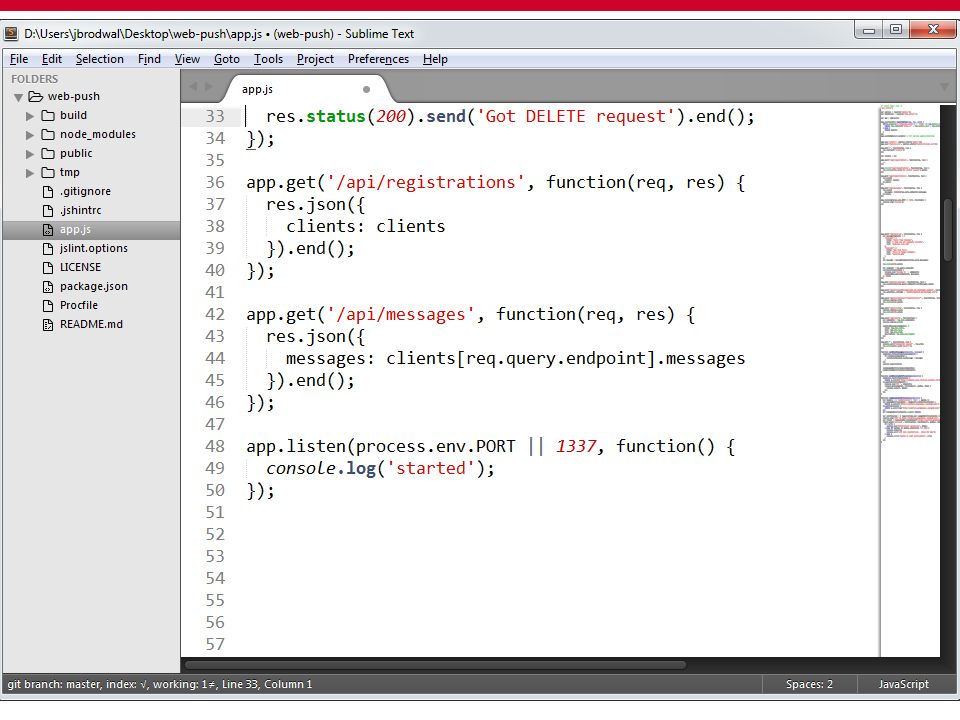960x720 pixels.
Task: Click the vertical scrollbar thumb
Action: point(949,230)
